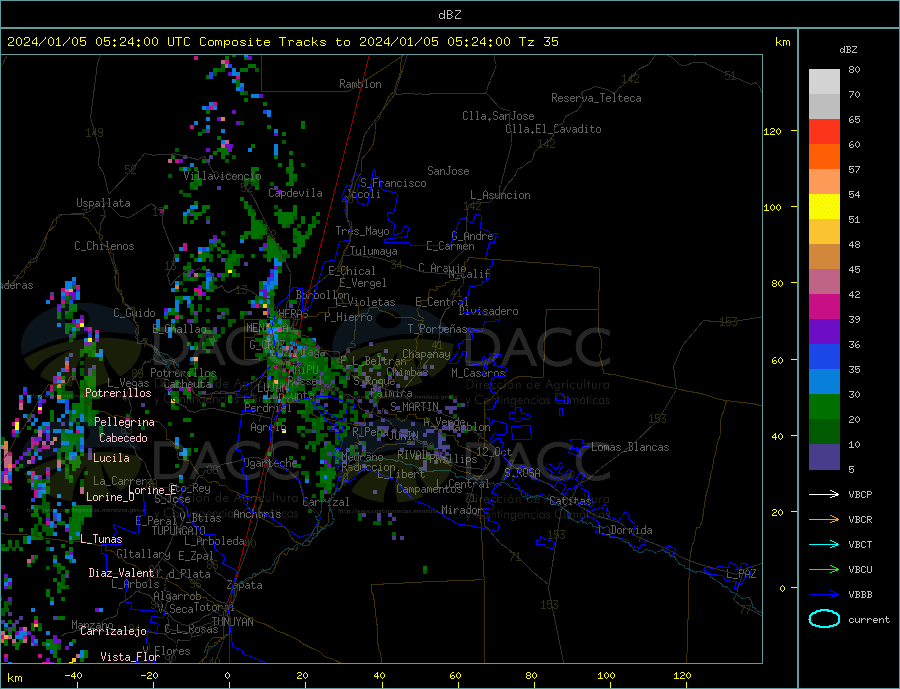Viewport: 900px width, 689px height.
Task: Click the 'dBZ' title at top
Action: point(449,15)
